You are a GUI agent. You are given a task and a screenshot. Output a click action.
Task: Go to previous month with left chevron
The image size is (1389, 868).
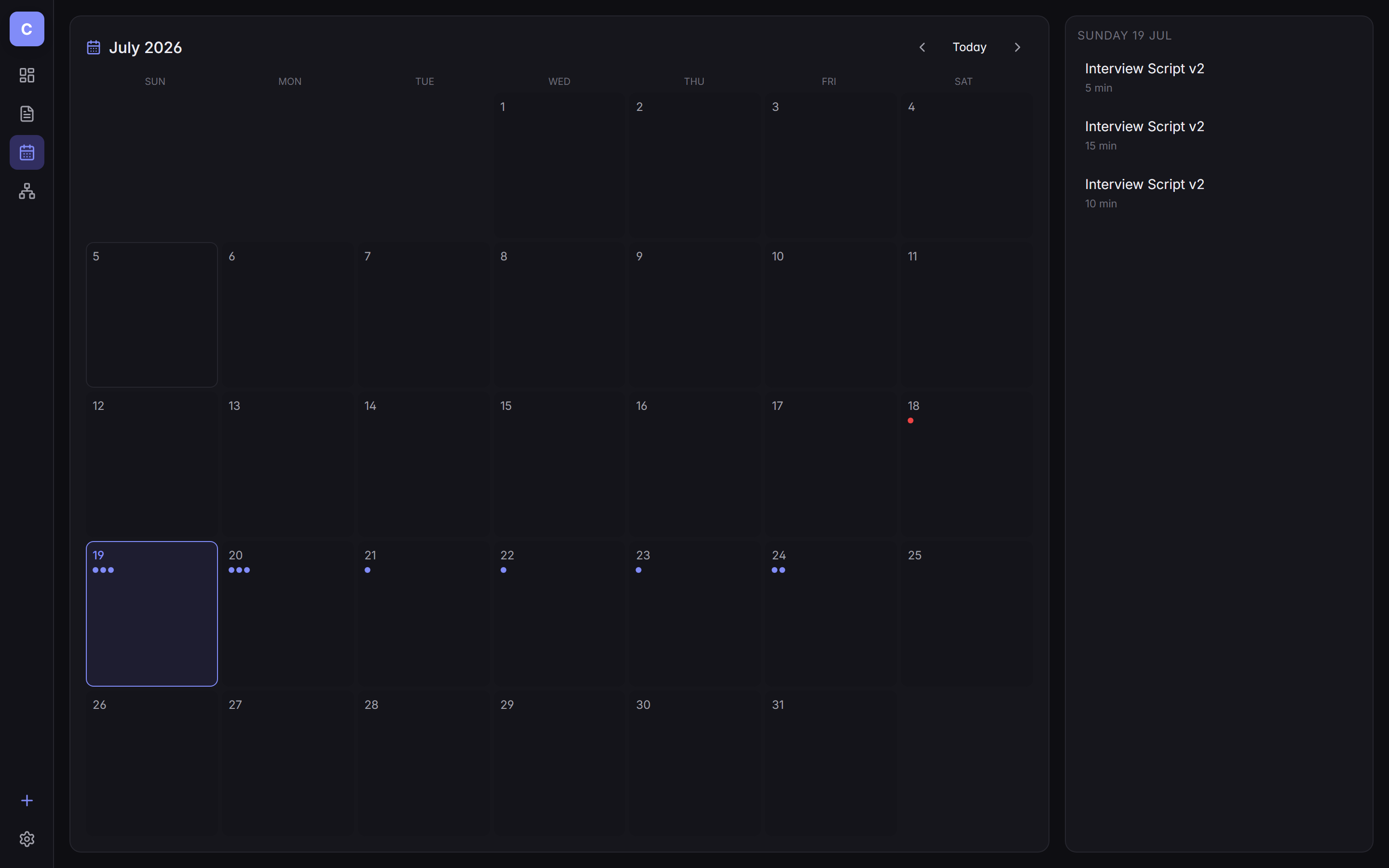(922, 47)
